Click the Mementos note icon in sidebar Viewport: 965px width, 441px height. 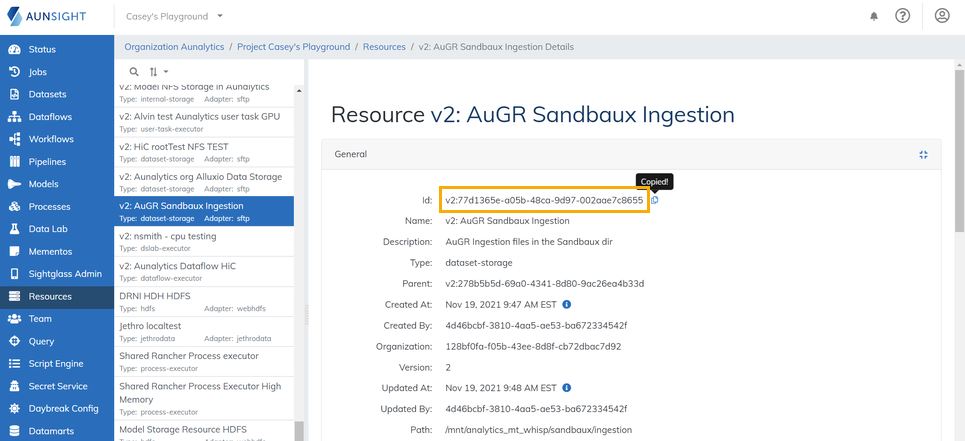point(15,252)
